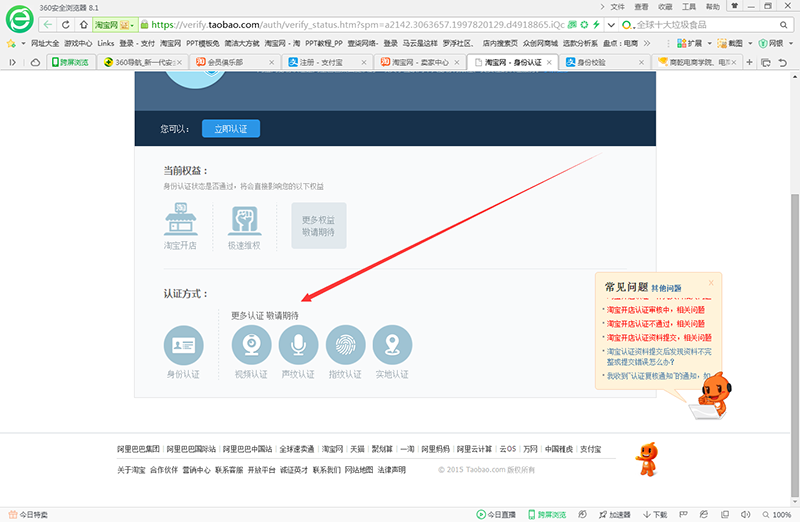Open 淘宝开店认证审核中 related question link

[x=656, y=310]
